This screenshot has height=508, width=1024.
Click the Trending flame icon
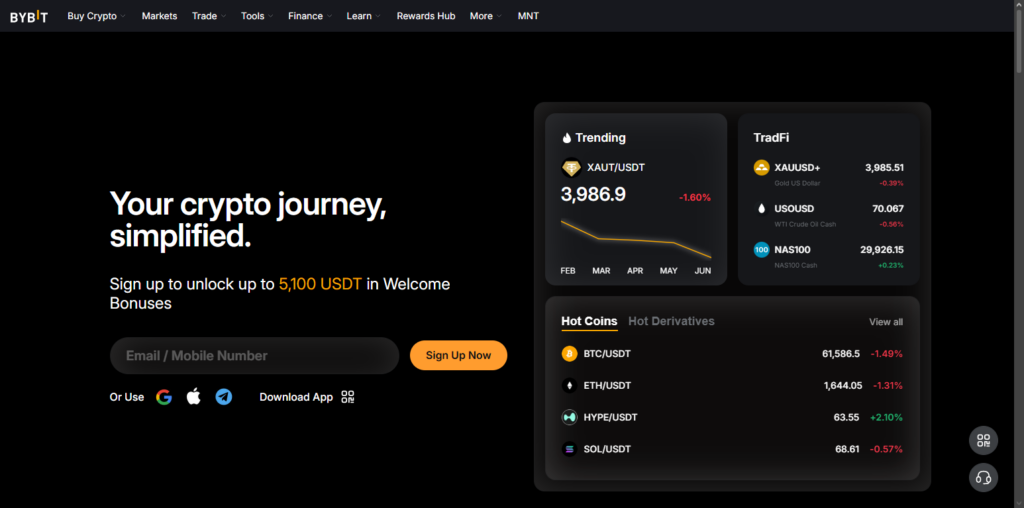click(x=567, y=138)
